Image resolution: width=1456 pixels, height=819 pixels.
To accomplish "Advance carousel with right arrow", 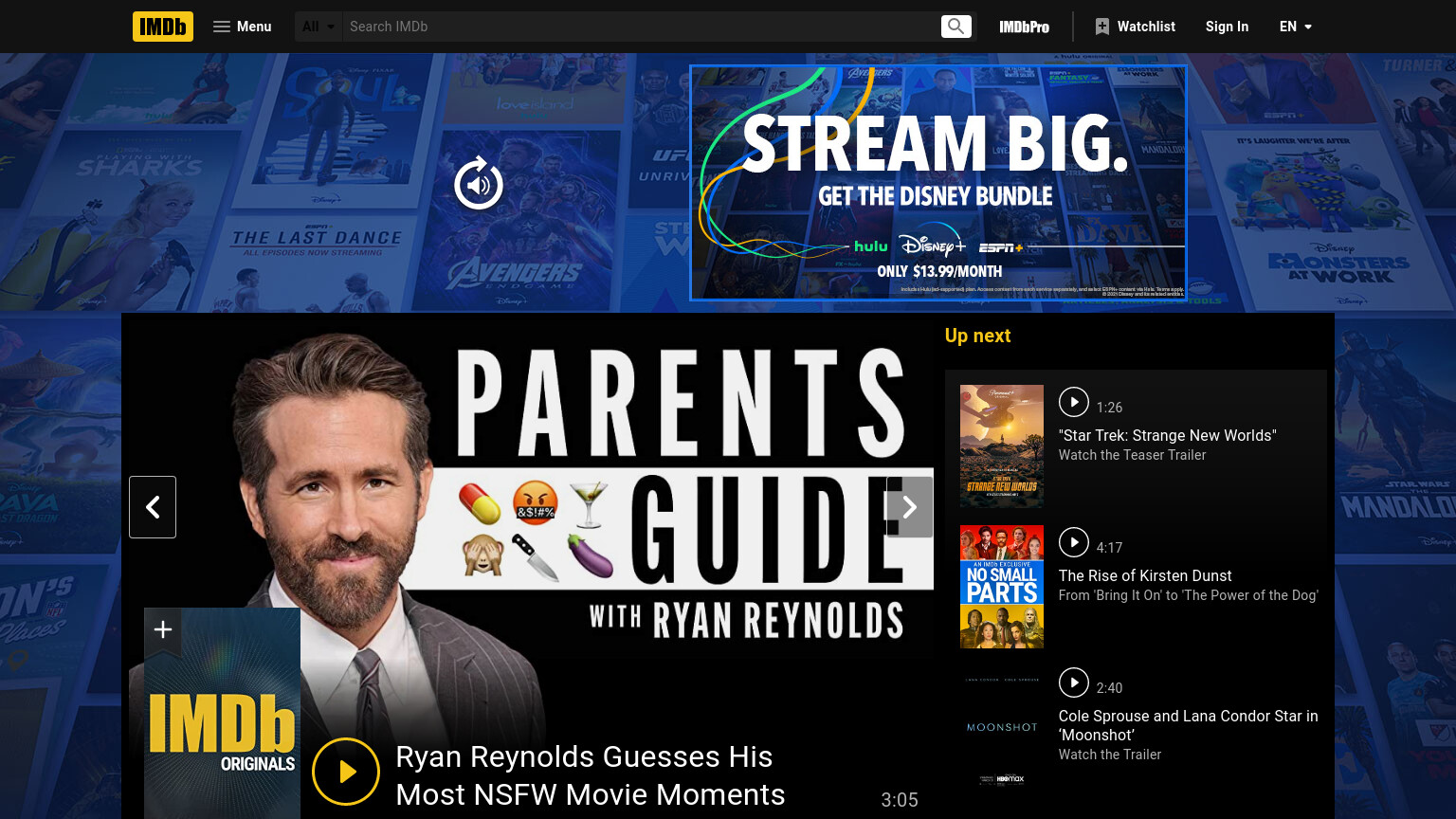I will tap(909, 507).
